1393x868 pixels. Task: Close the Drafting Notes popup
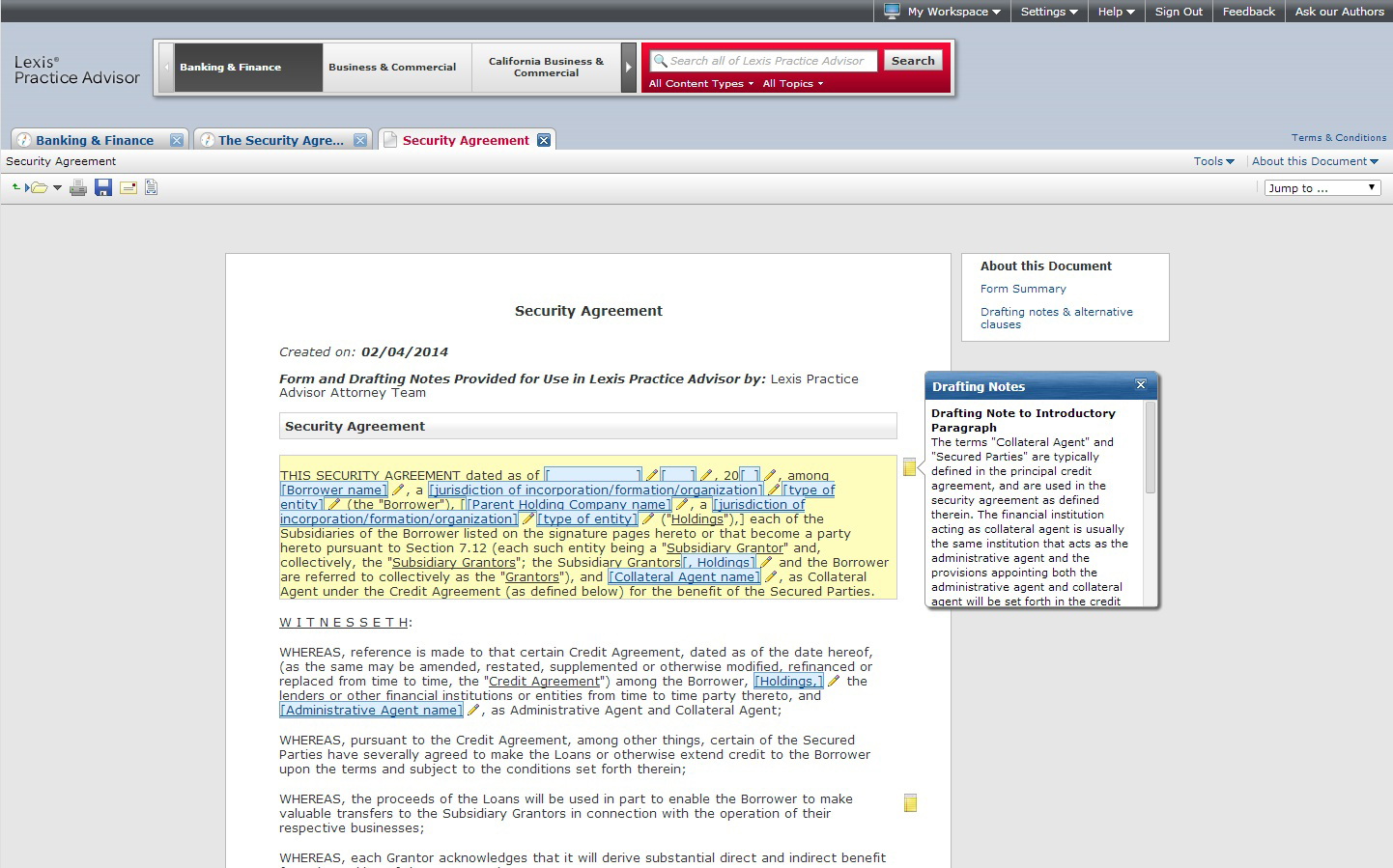1141,384
